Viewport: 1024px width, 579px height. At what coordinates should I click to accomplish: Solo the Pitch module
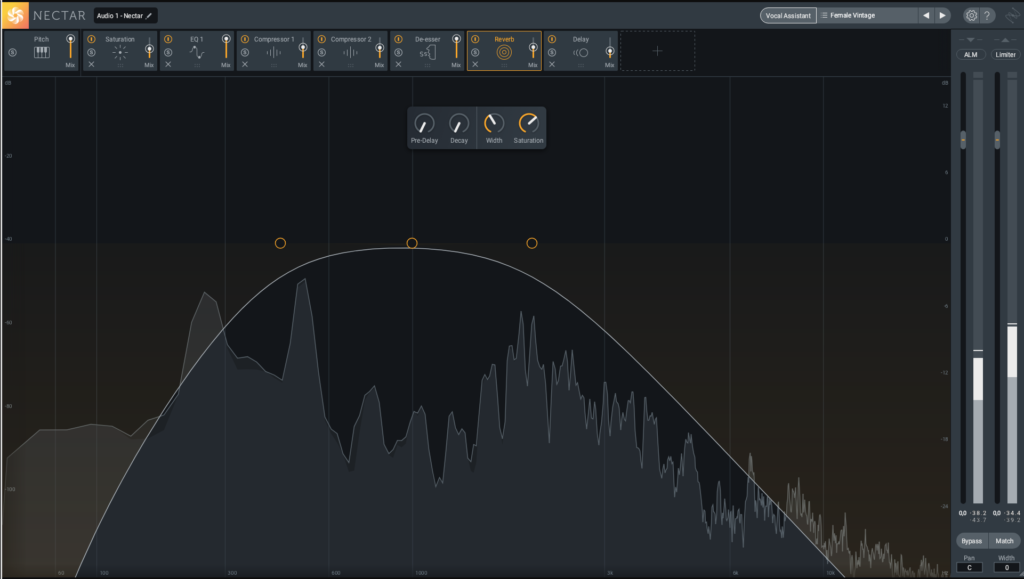pos(12,52)
